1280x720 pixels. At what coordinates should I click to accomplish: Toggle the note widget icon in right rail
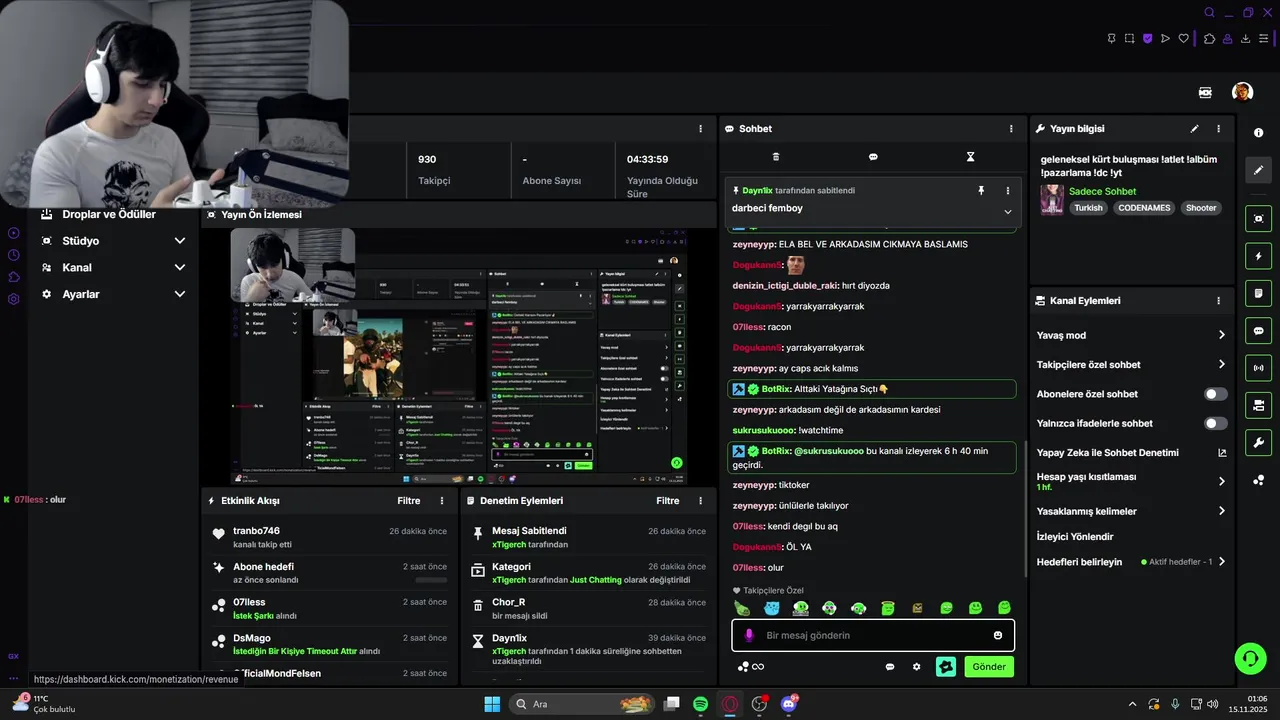click(1258, 293)
